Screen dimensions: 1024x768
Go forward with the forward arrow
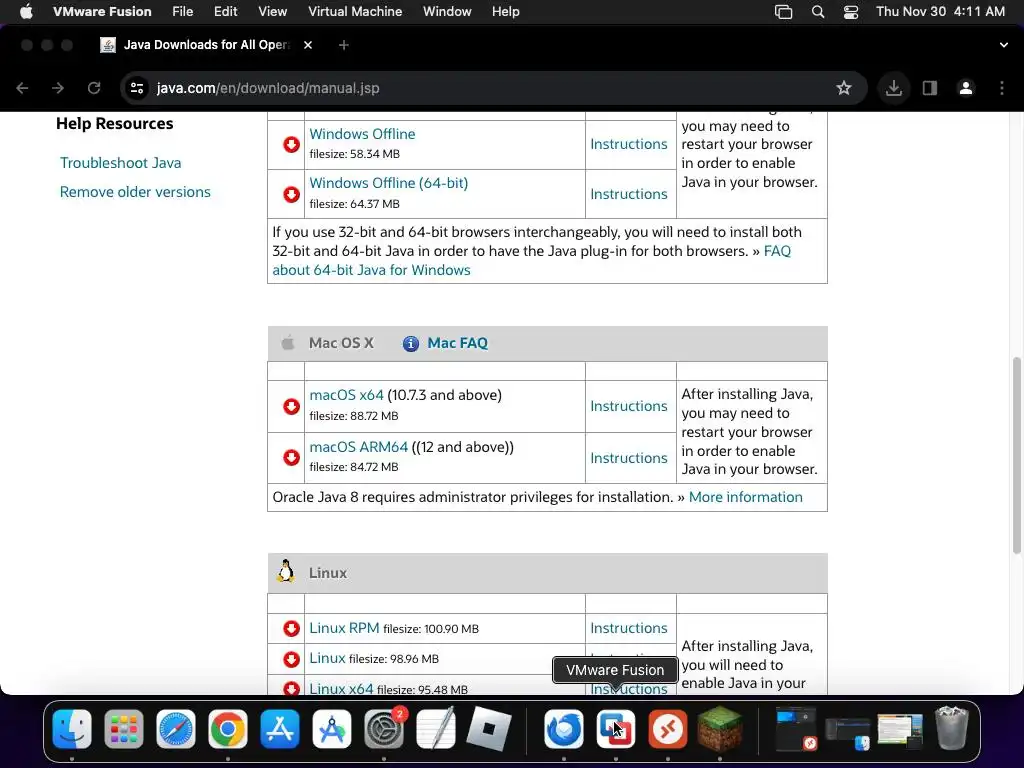[58, 88]
